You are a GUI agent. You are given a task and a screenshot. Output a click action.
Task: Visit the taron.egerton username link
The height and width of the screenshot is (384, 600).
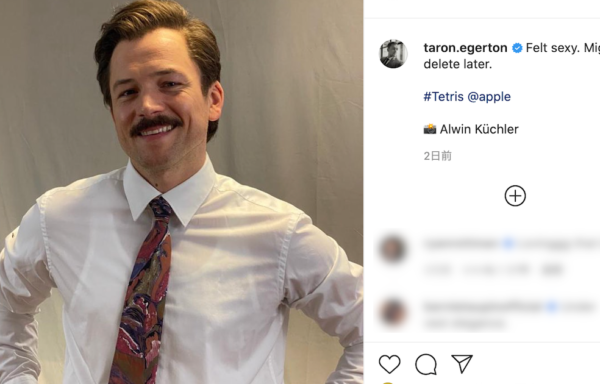(465, 48)
